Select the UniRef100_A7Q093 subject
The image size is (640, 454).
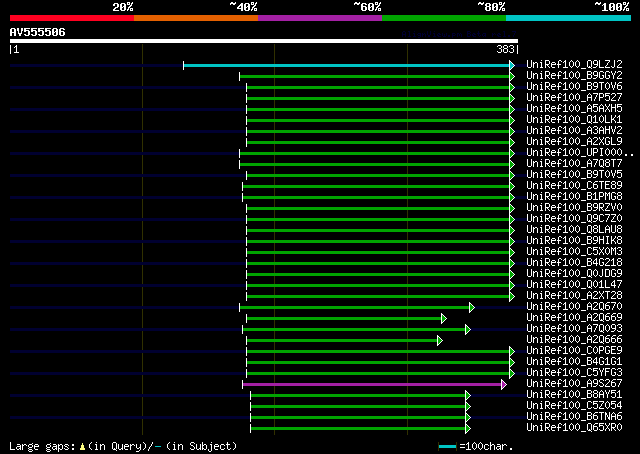point(574,329)
